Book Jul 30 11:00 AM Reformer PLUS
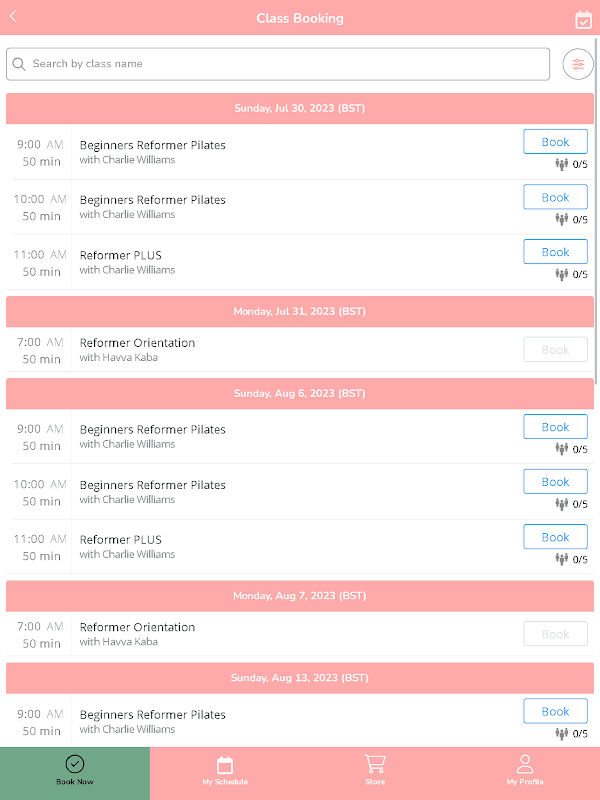This screenshot has width=600, height=800. point(555,252)
